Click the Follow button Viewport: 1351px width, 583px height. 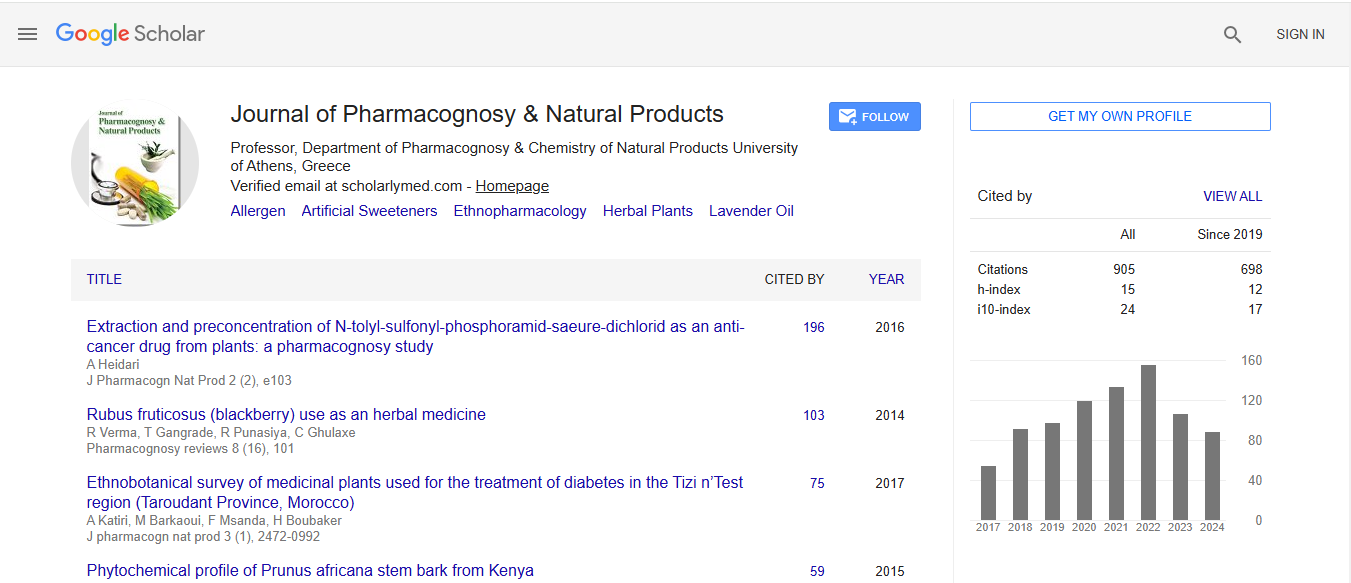point(875,117)
